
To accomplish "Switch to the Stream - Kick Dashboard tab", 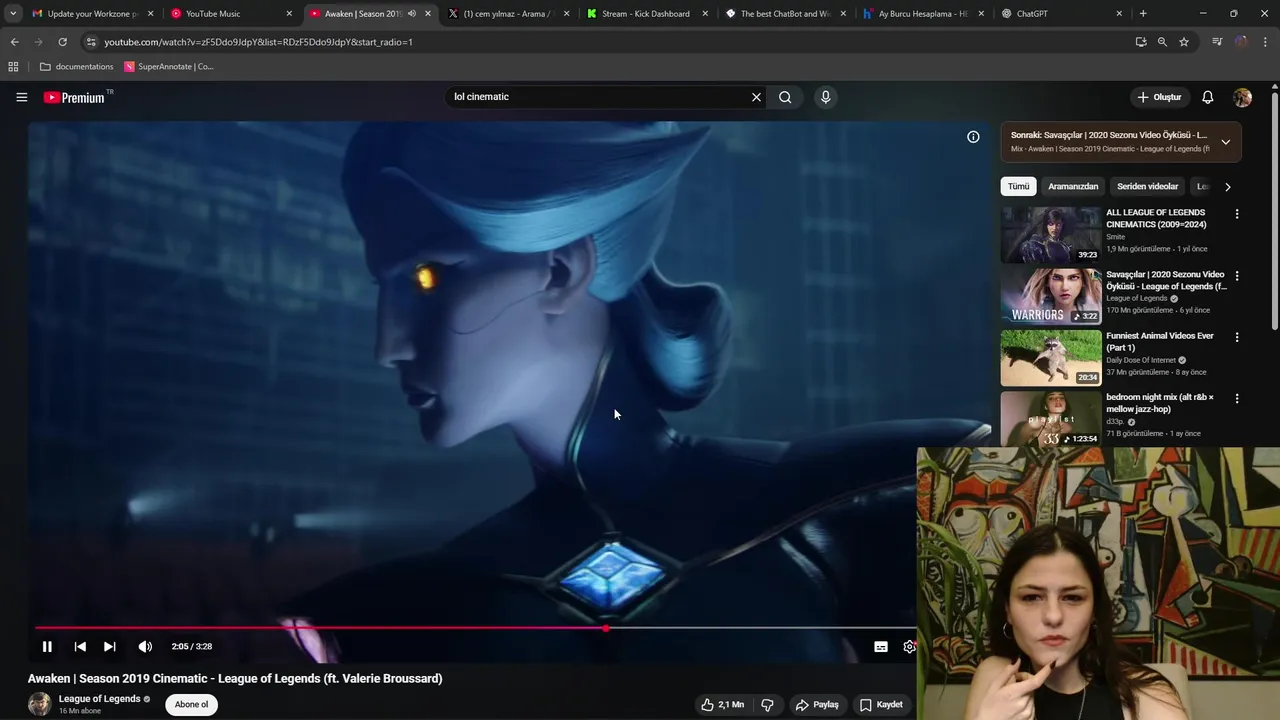I will (x=646, y=14).
